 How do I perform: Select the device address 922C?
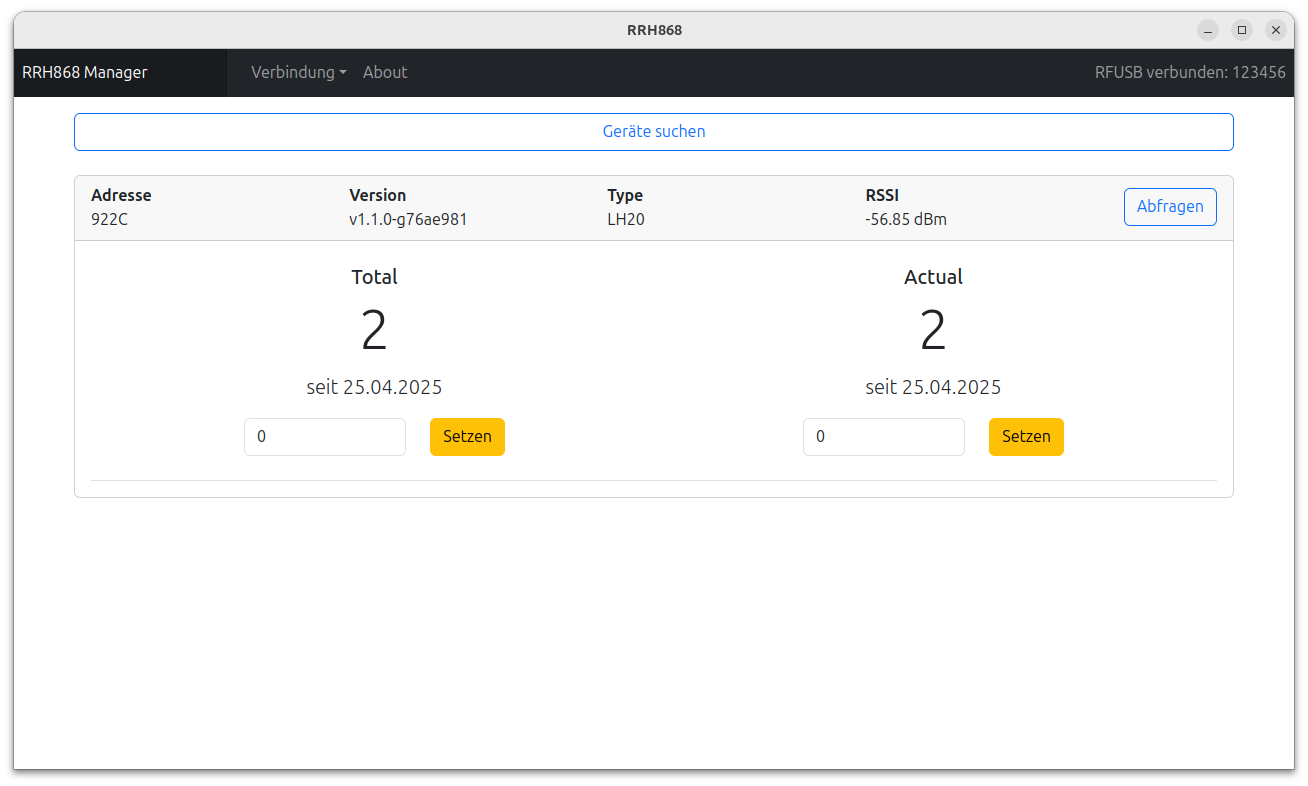click(110, 219)
